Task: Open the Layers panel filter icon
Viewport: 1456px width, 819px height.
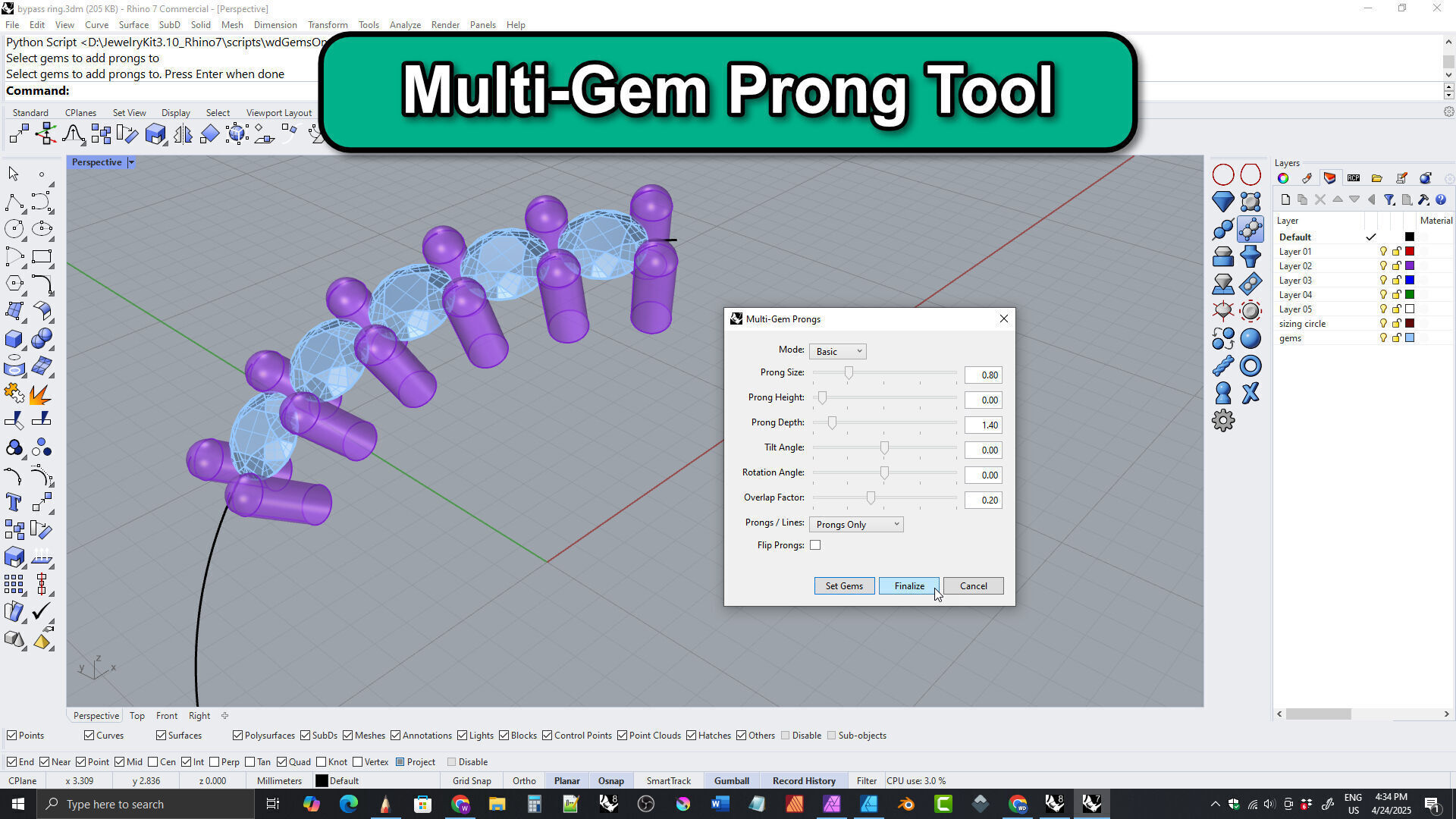Action: pos(1389,200)
